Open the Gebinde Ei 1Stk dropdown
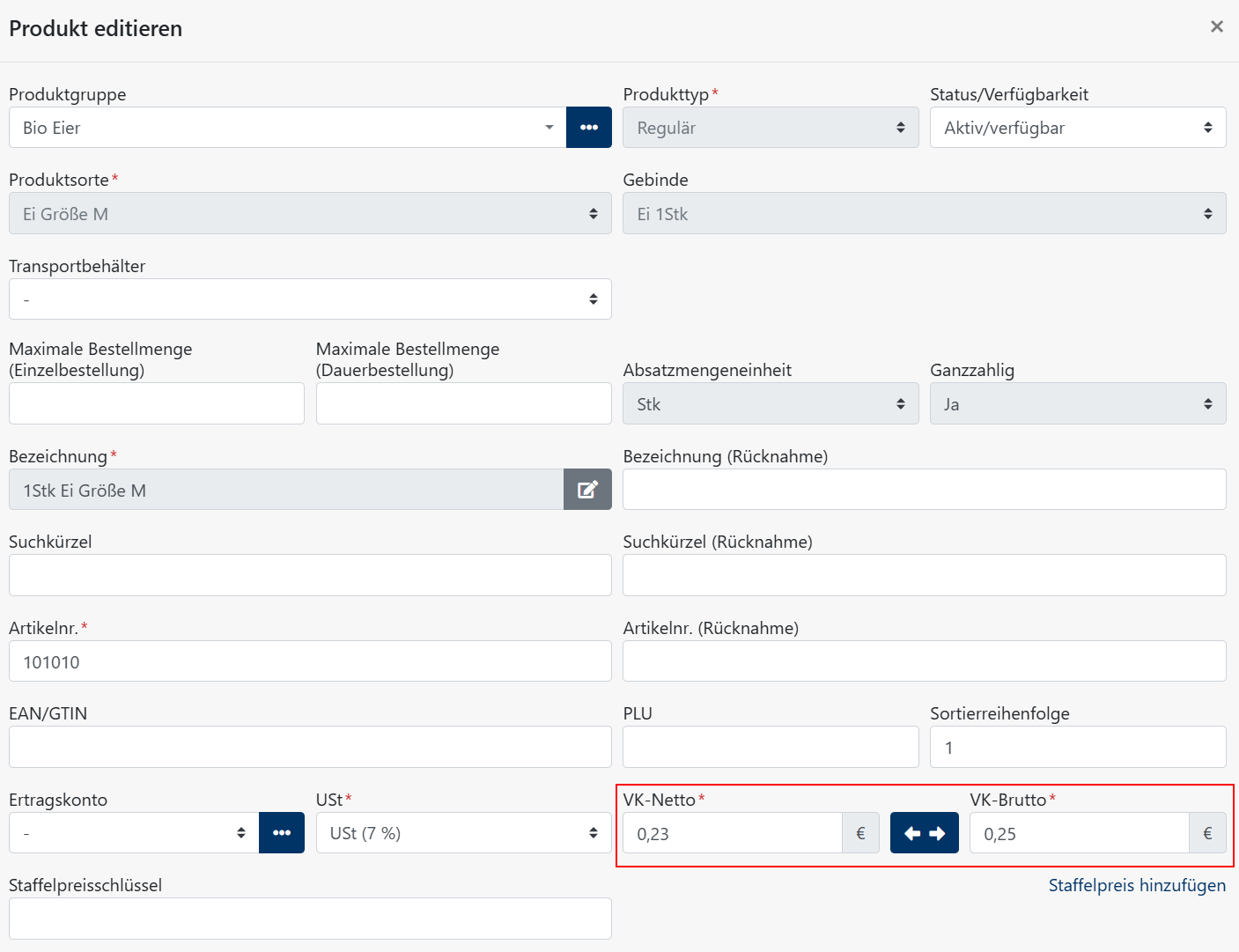Screen dimensions: 1239x952 click(924, 214)
